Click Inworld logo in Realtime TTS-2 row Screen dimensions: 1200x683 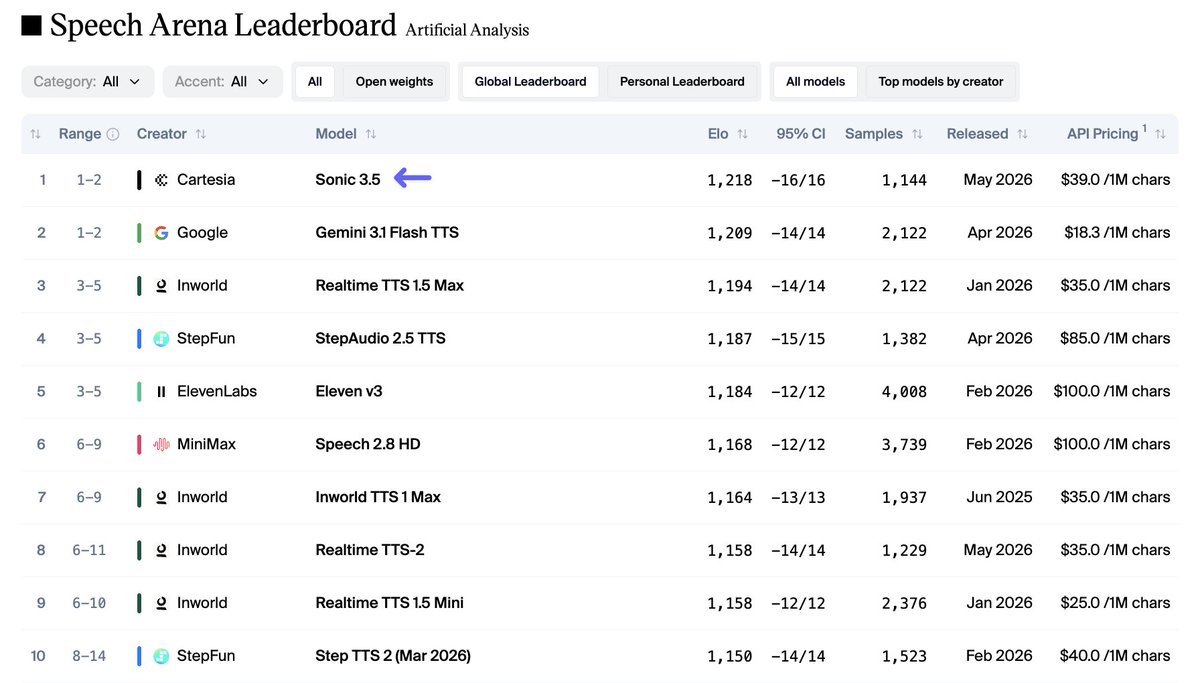click(162, 550)
